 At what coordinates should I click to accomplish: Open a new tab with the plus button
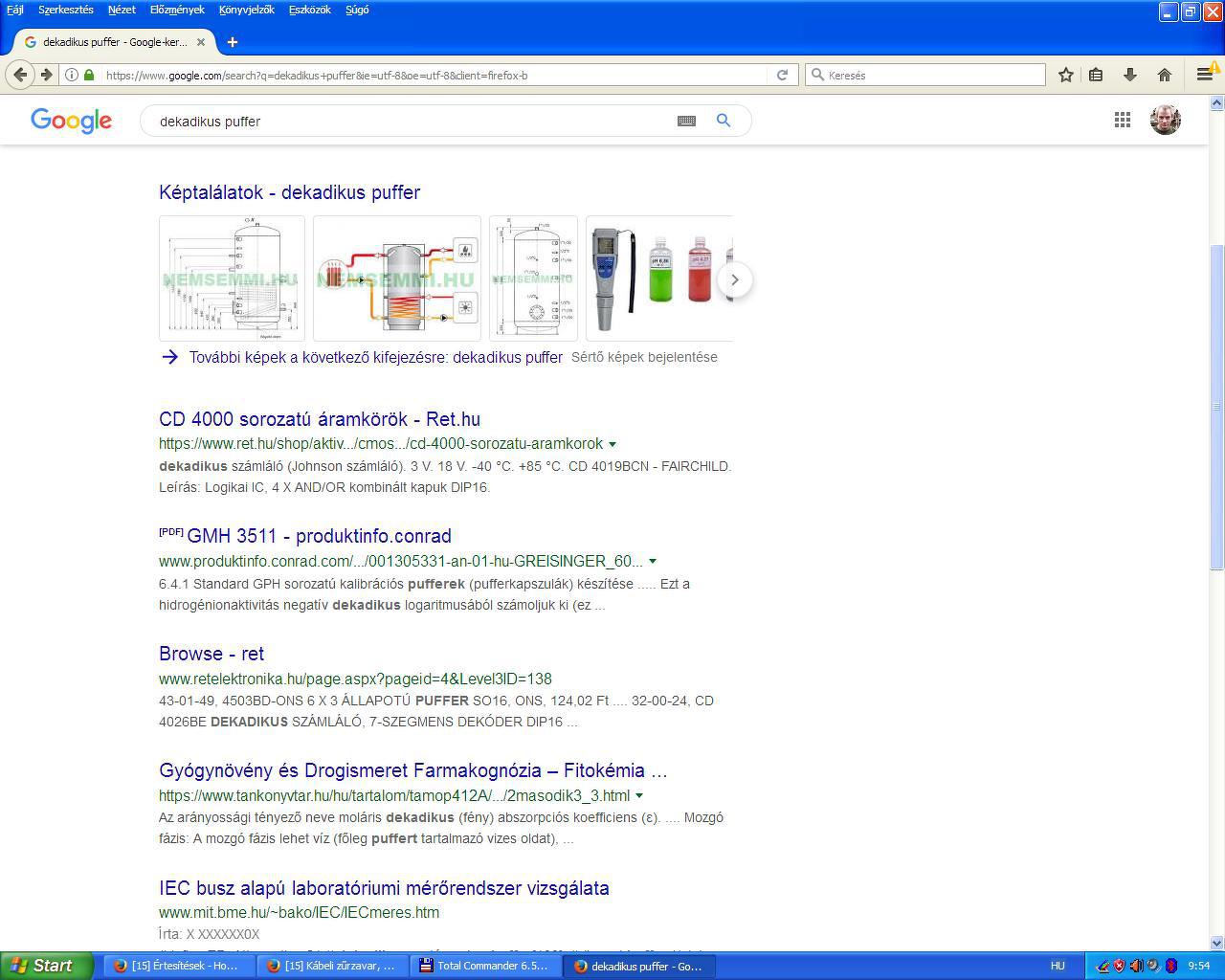232,42
